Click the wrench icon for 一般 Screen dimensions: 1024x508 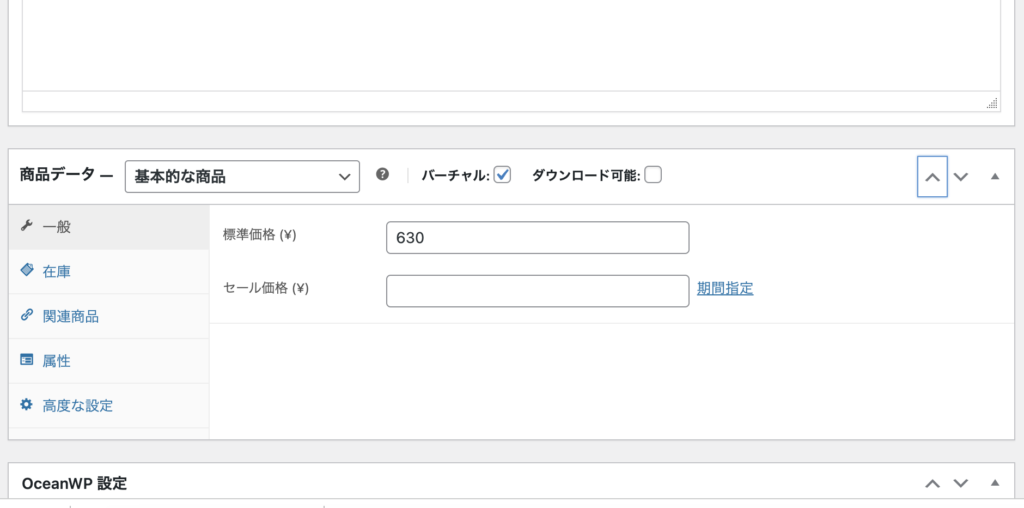(x=27, y=226)
